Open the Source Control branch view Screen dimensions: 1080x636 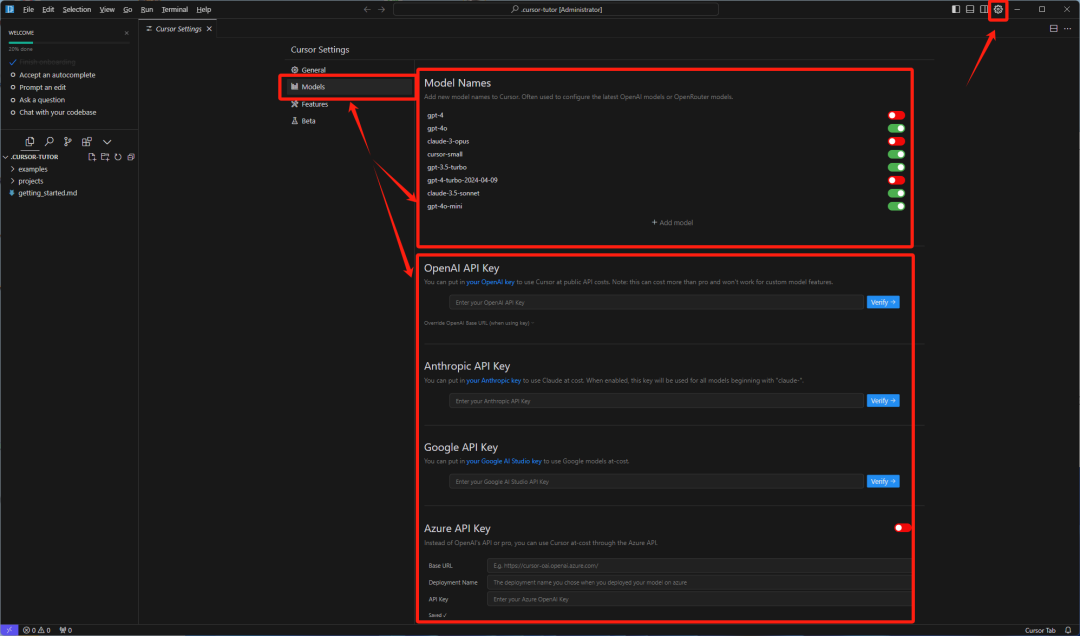tap(68, 142)
